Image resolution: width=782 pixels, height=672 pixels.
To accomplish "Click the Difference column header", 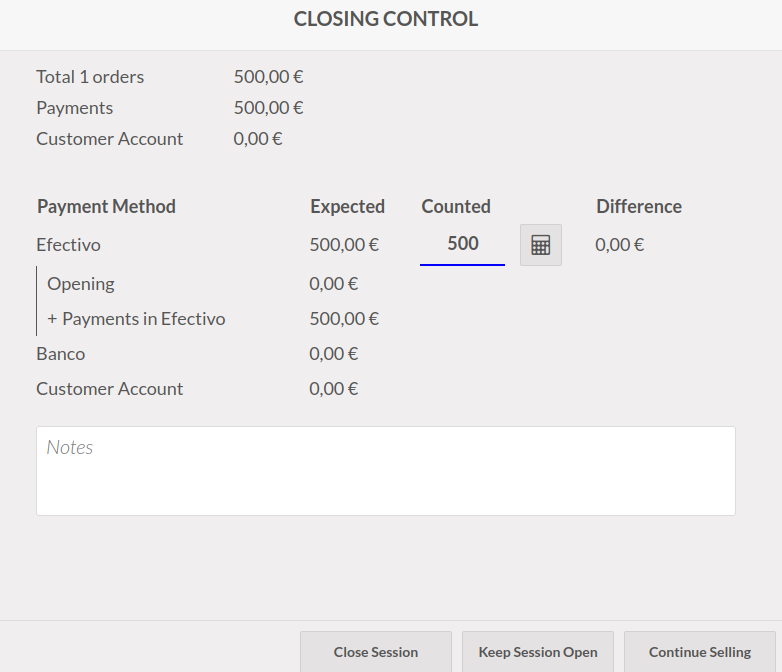I will 639,207.
